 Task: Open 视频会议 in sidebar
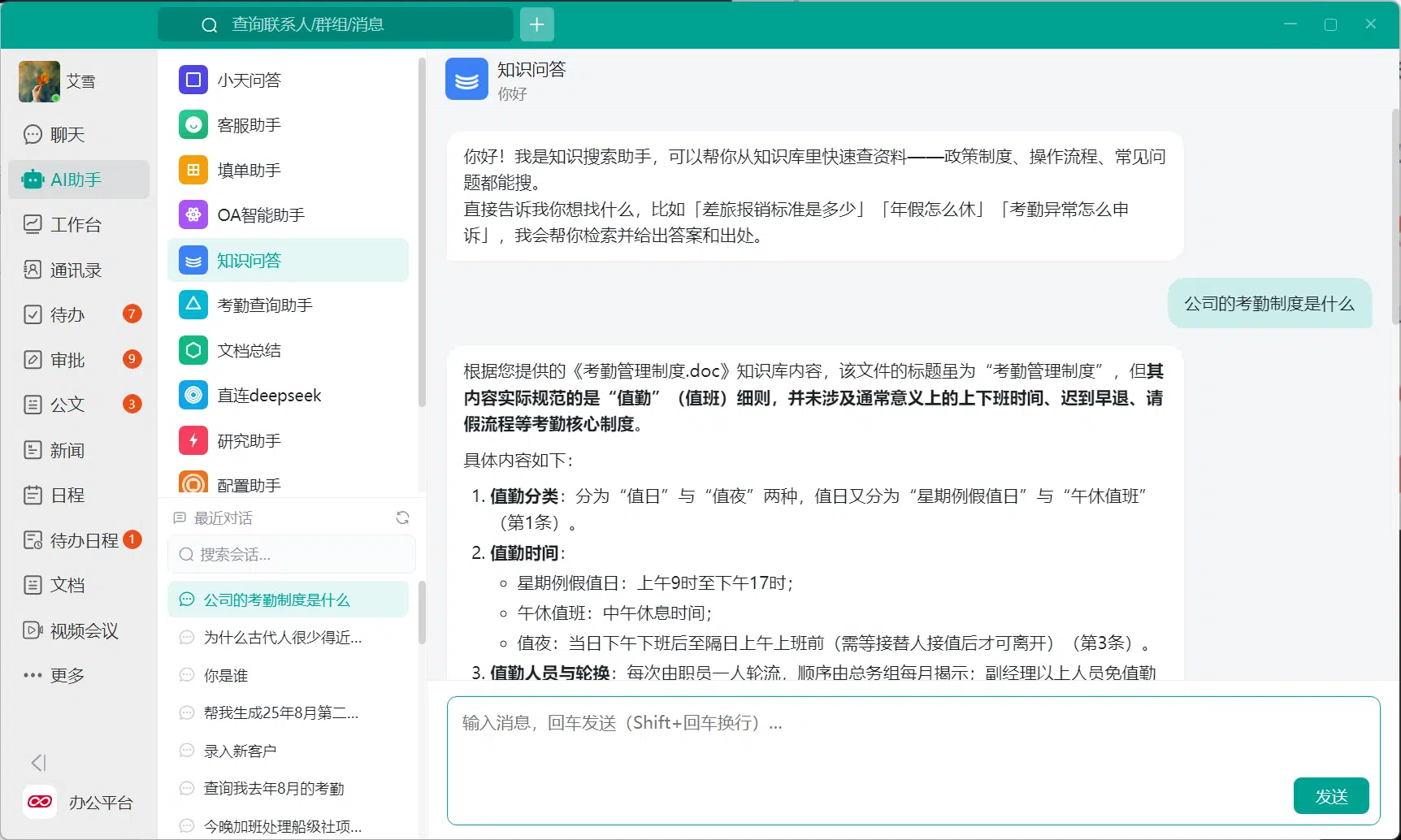pos(79,630)
